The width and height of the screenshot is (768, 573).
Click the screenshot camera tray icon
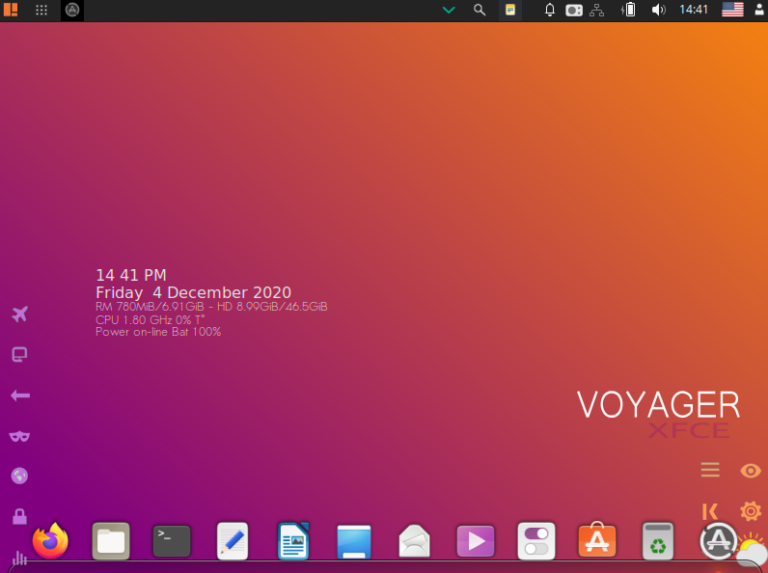click(x=574, y=10)
